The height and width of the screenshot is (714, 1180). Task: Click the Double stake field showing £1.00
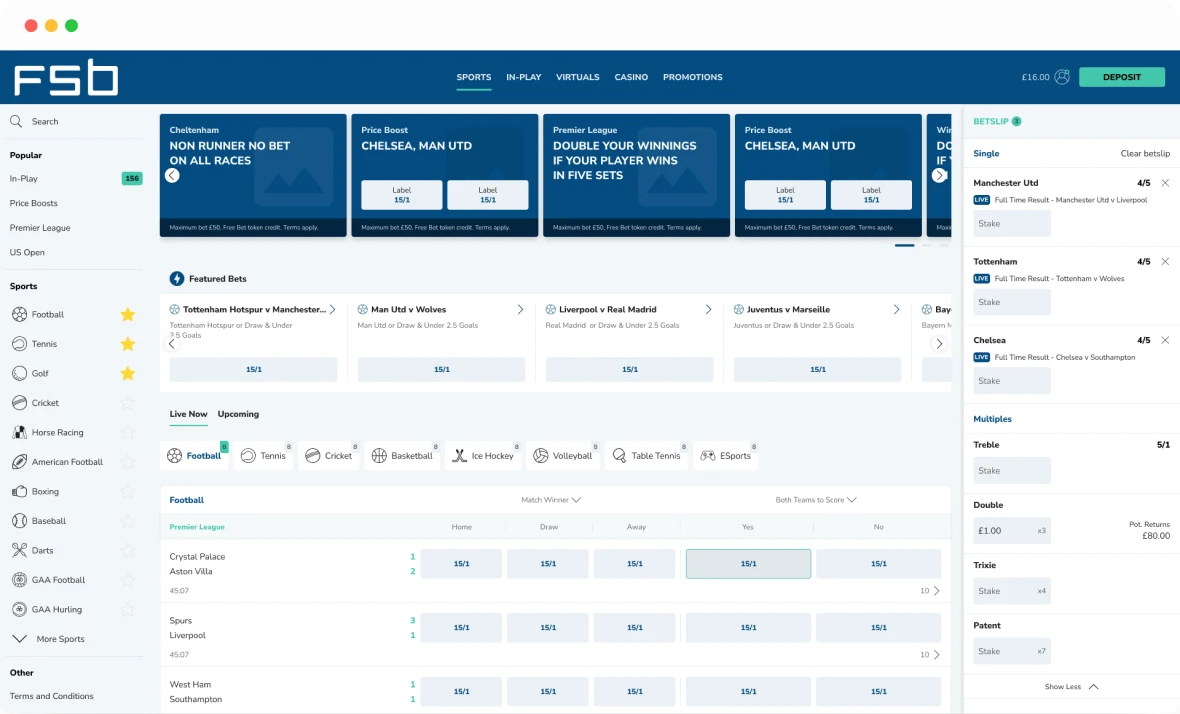(x=1011, y=530)
